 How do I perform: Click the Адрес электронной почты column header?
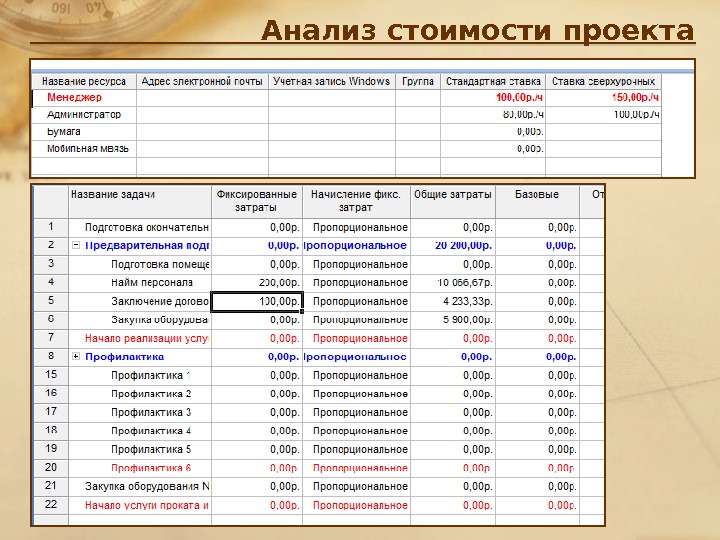202,81
